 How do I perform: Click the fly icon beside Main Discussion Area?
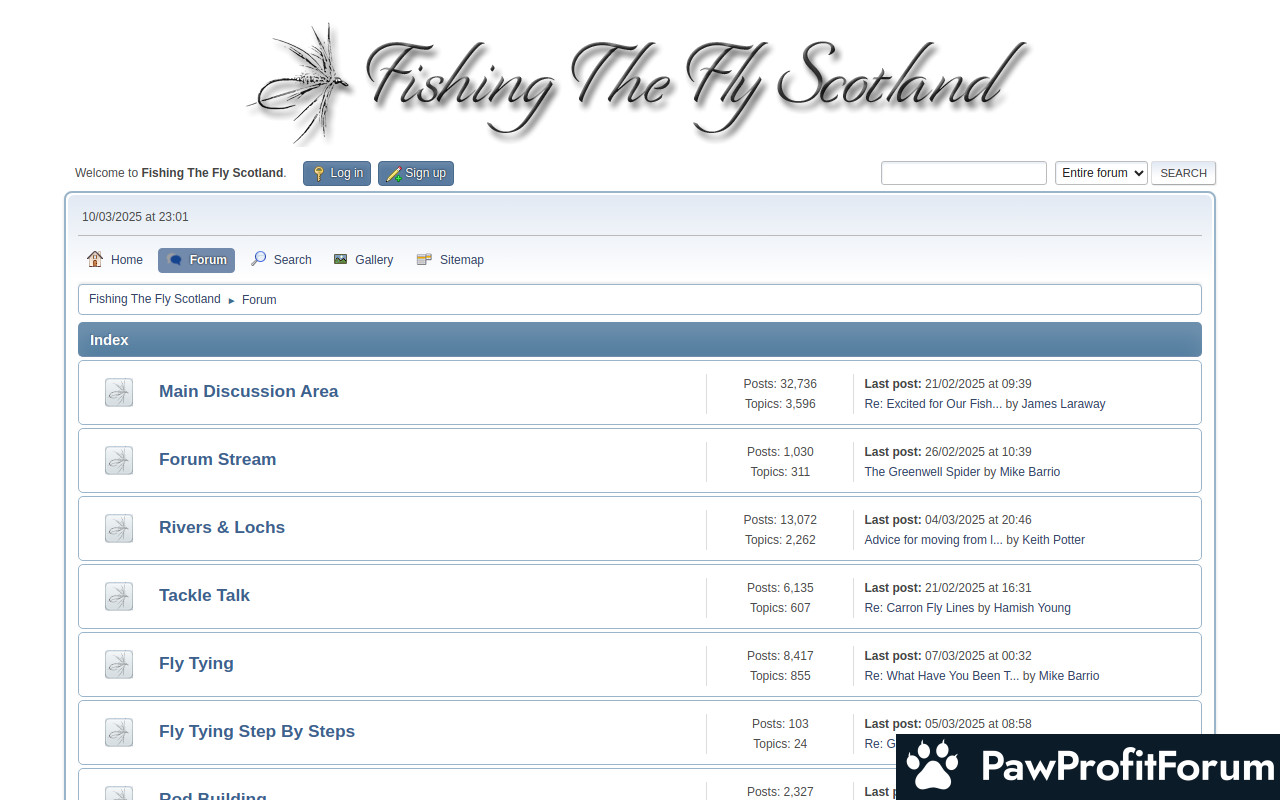119,392
